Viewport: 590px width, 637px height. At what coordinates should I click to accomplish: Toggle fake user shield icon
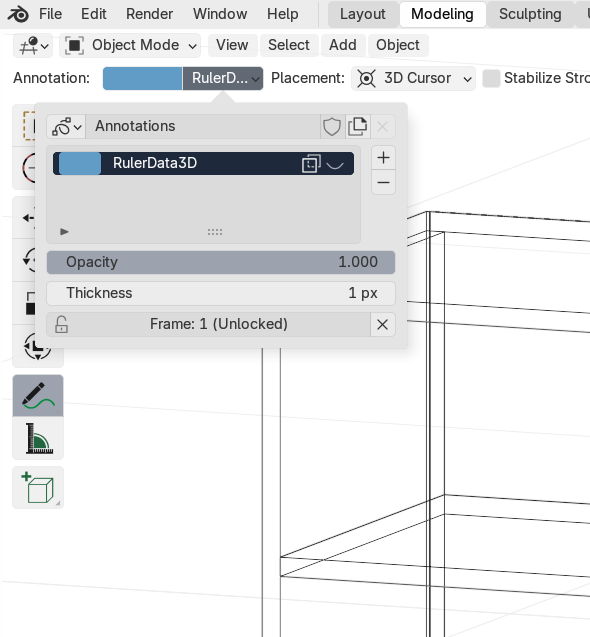(x=332, y=127)
